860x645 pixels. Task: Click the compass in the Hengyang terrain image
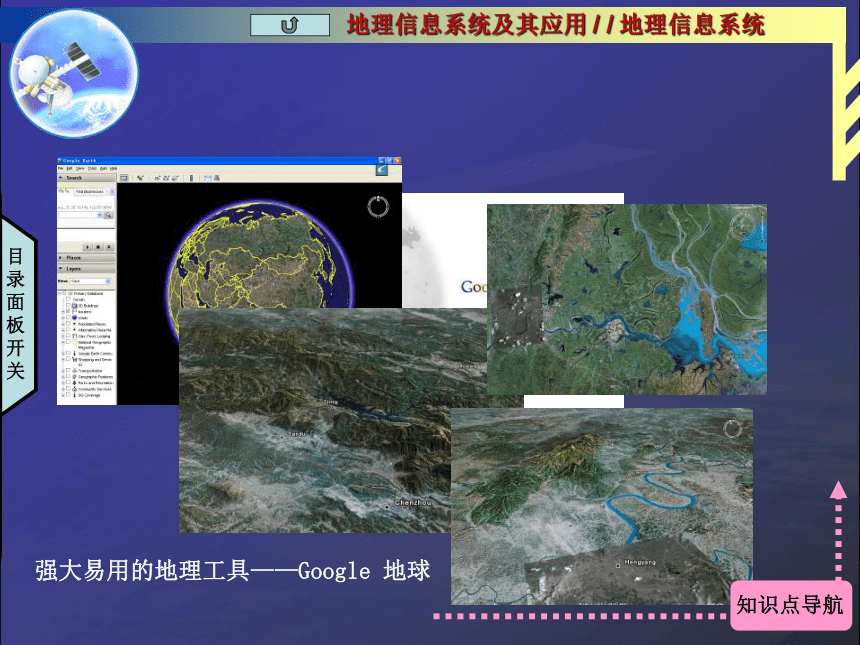tap(732, 428)
